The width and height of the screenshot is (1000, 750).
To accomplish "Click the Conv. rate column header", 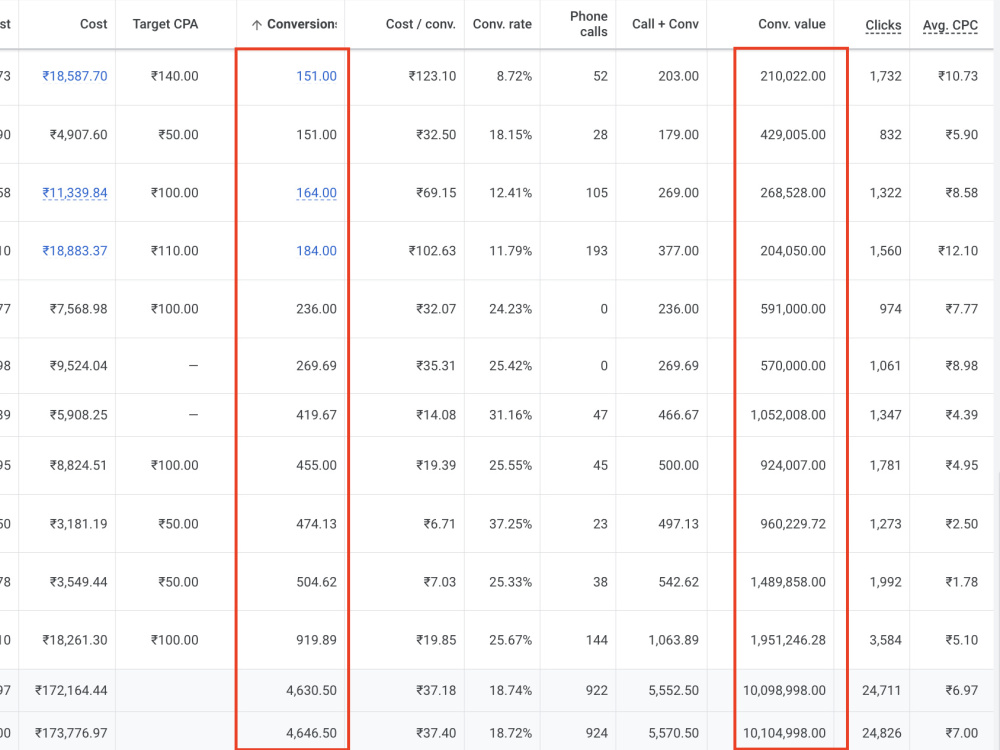I will pyautogui.click(x=502, y=24).
